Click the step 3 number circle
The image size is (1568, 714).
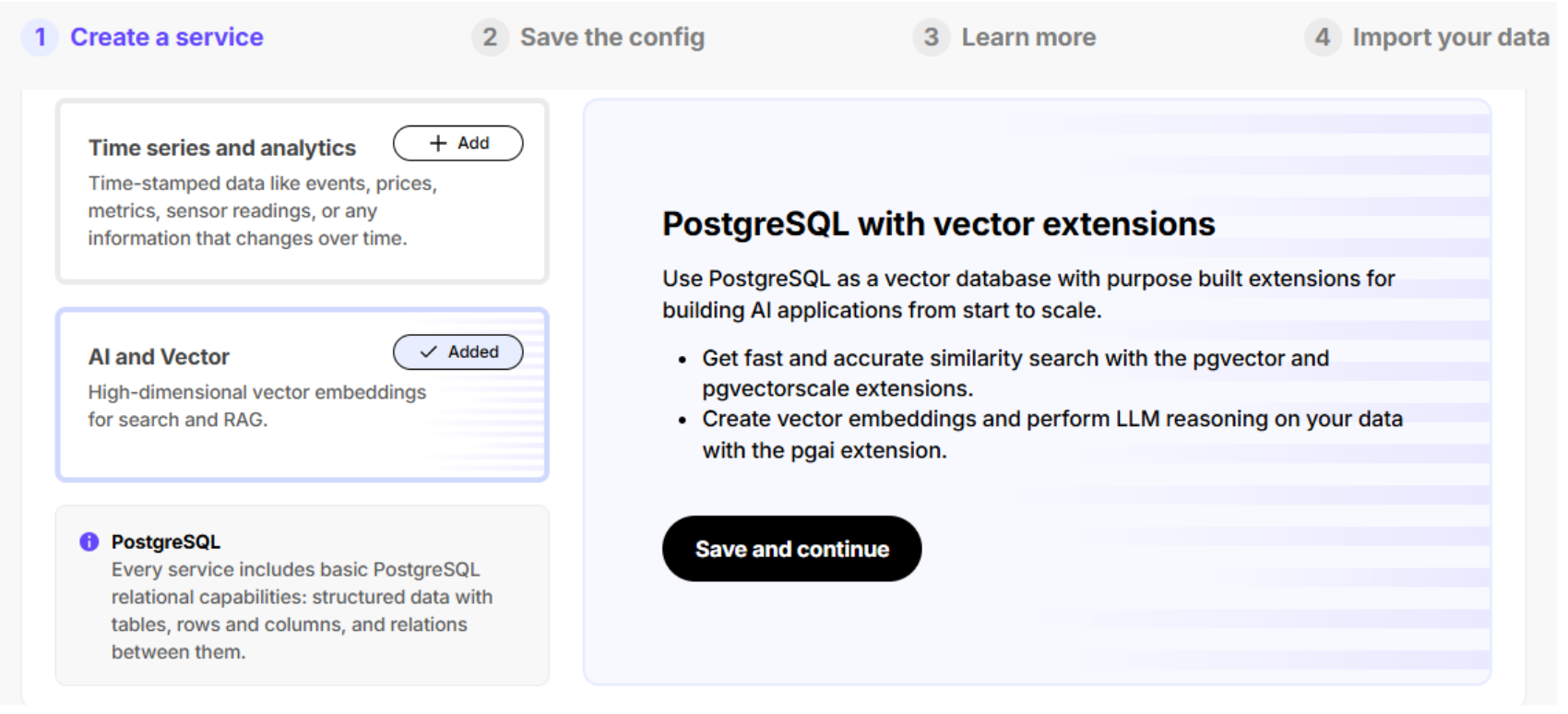931,38
